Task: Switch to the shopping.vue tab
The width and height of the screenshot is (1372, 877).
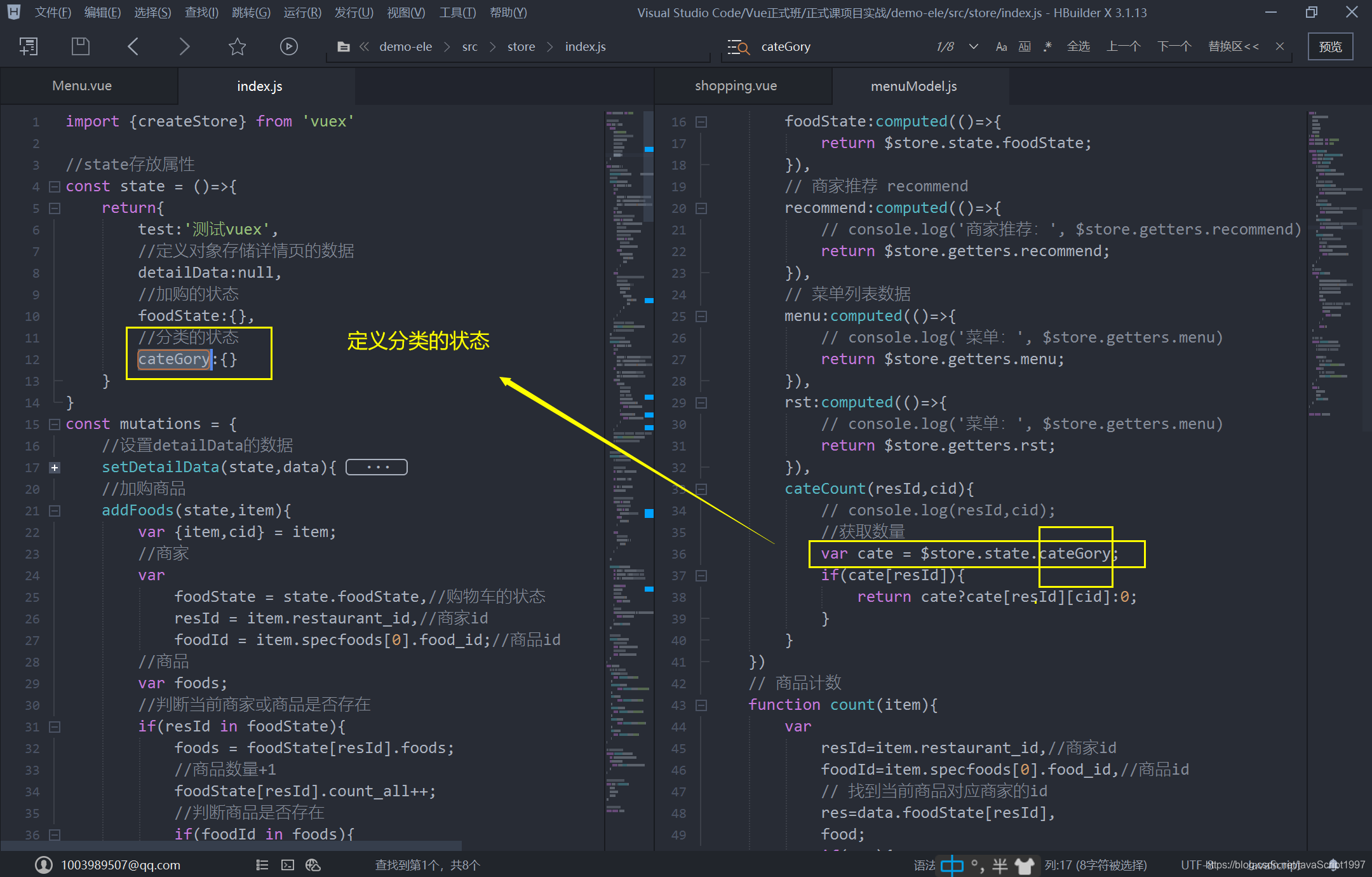Action: (x=736, y=86)
